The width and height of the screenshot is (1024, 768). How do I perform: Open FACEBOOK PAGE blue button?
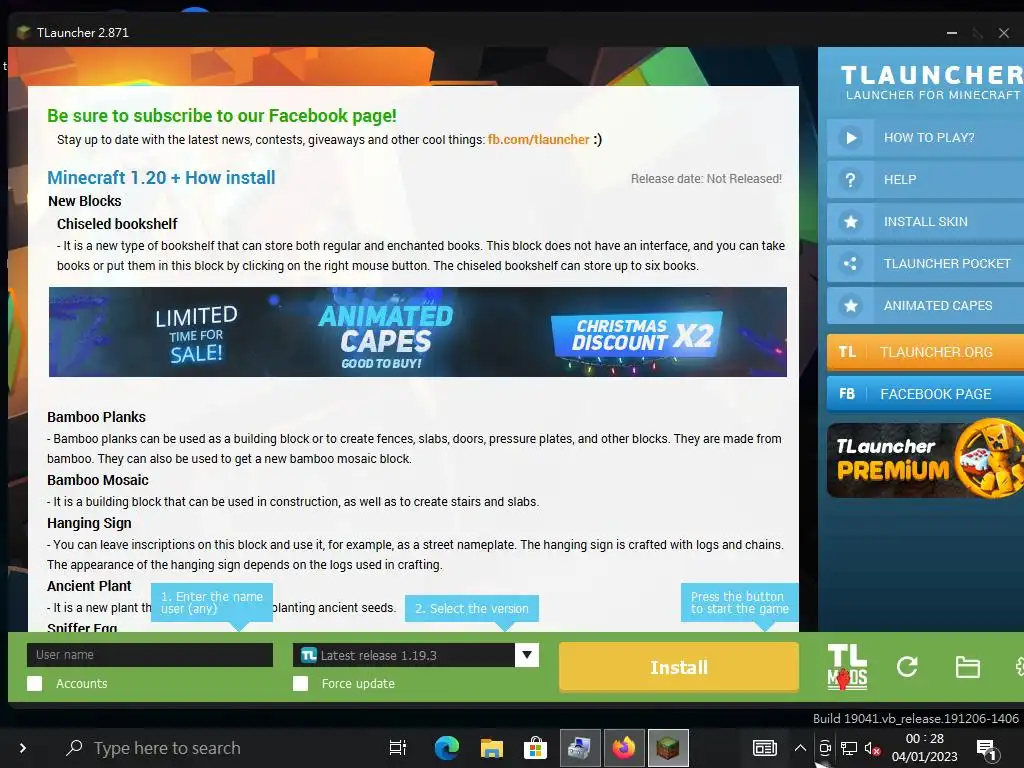click(925, 394)
